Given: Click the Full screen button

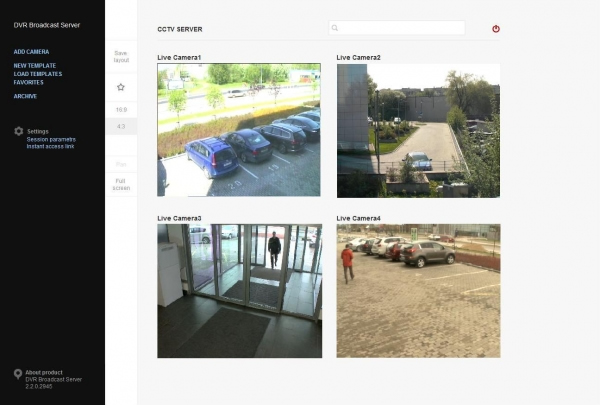Looking at the screenshot, I should click(121, 185).
